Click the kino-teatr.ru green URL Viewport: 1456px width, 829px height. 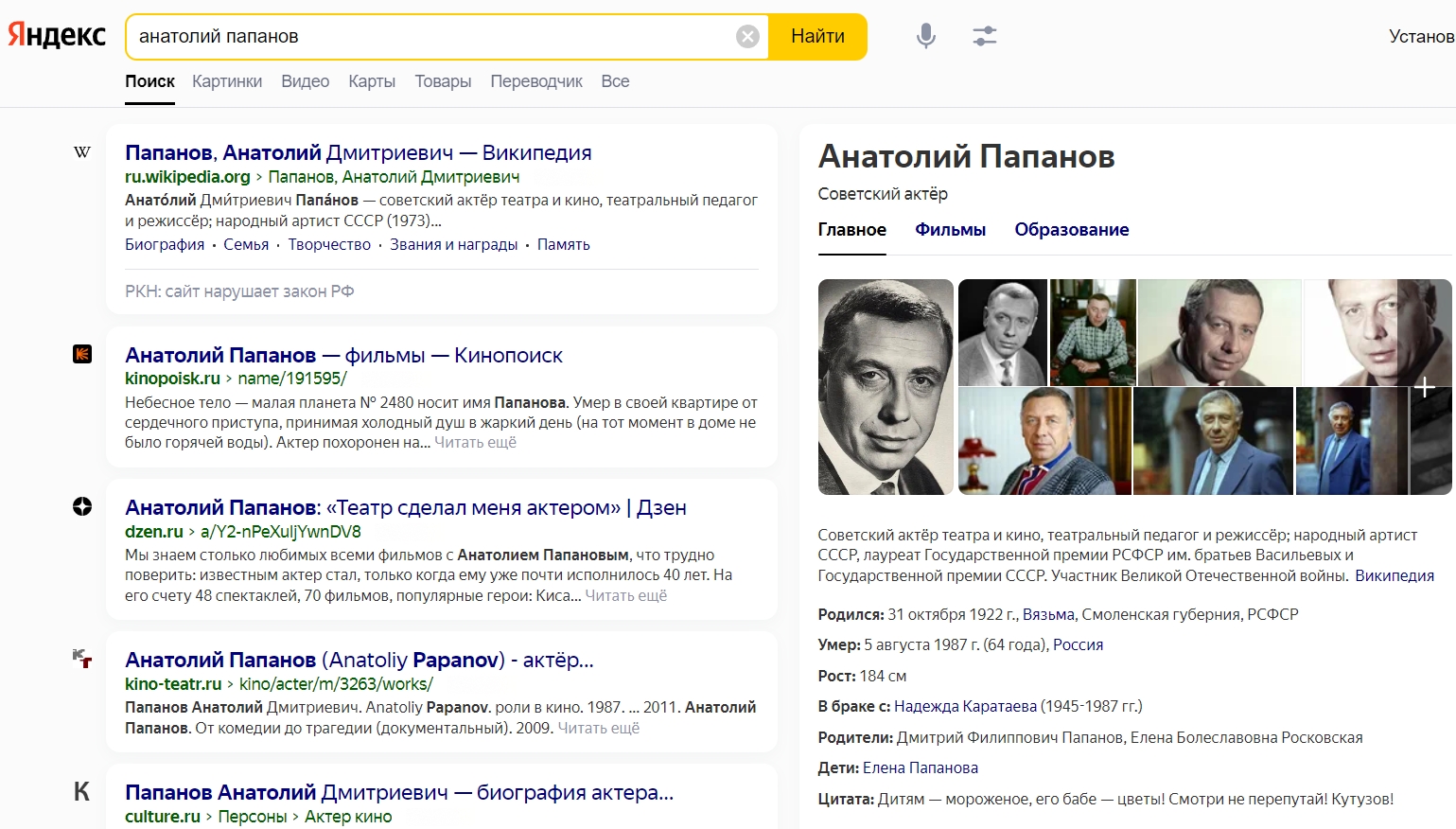173,684
